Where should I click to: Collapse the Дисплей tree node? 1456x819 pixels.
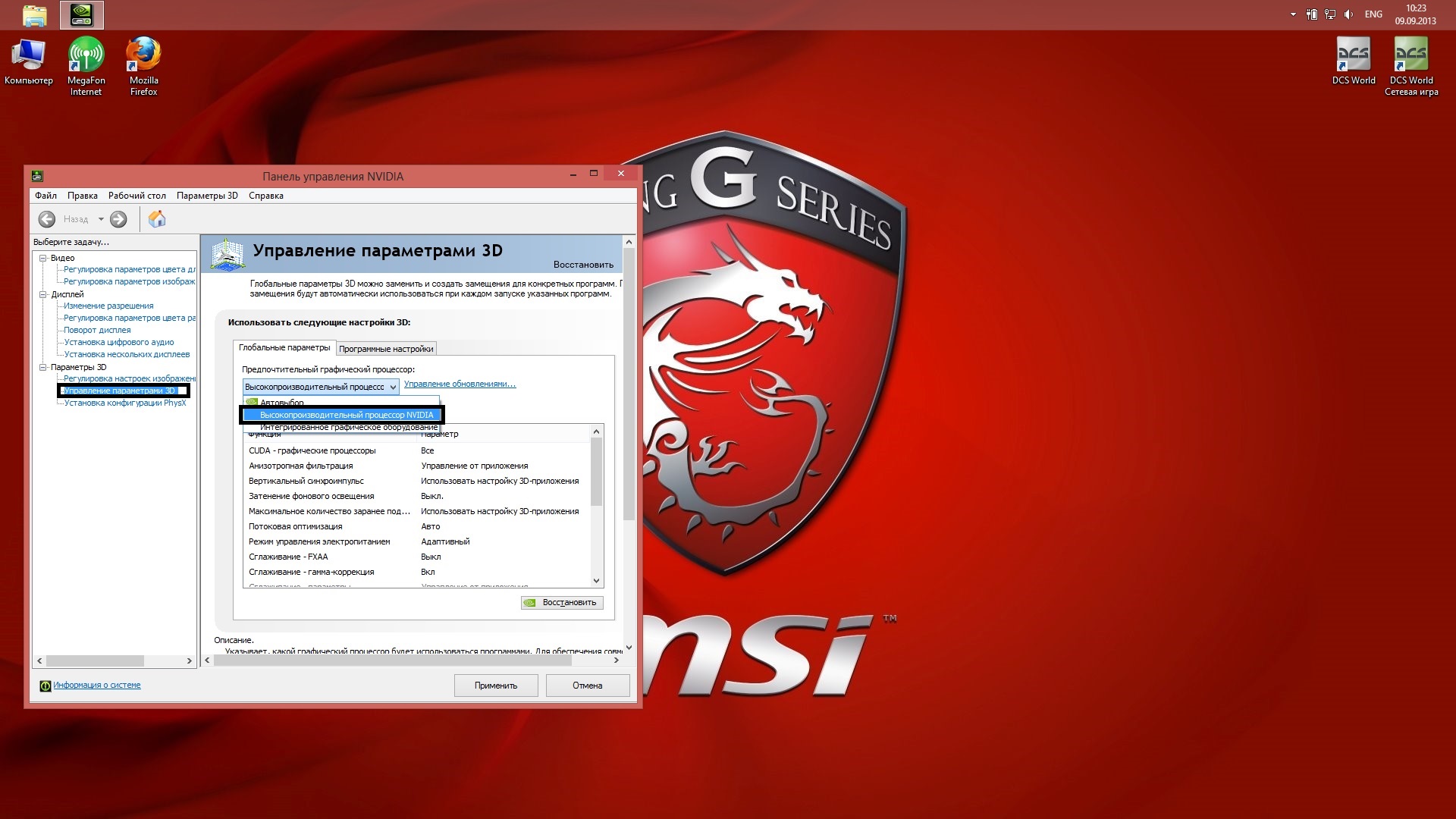43,294
